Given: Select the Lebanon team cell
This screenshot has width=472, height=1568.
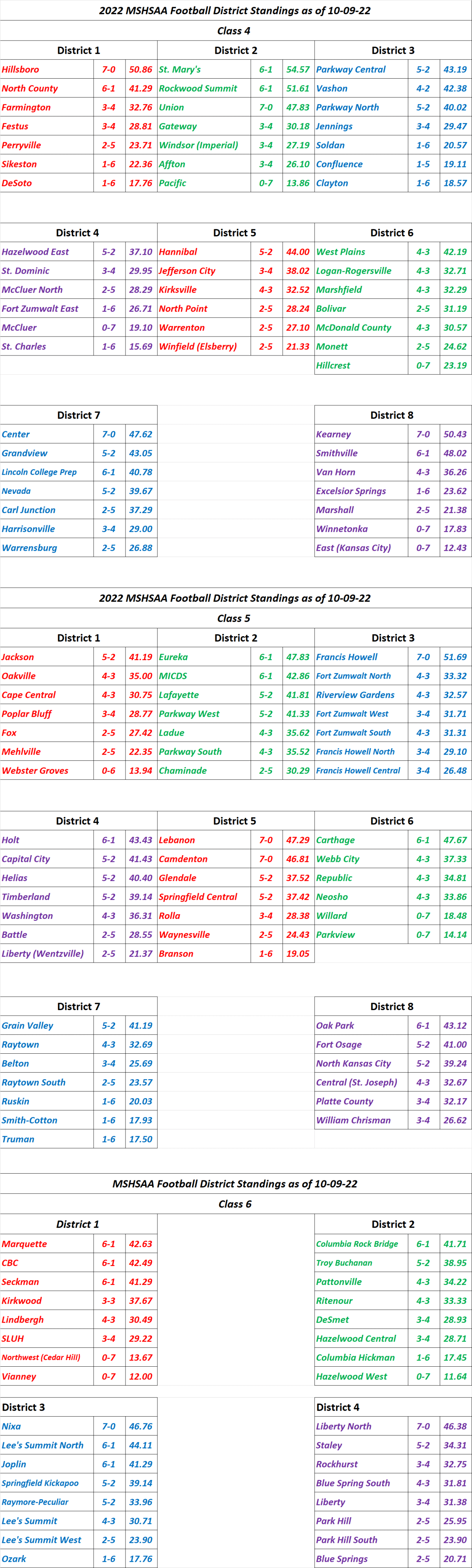Looking at the screenshot, I should pos(204,840).
